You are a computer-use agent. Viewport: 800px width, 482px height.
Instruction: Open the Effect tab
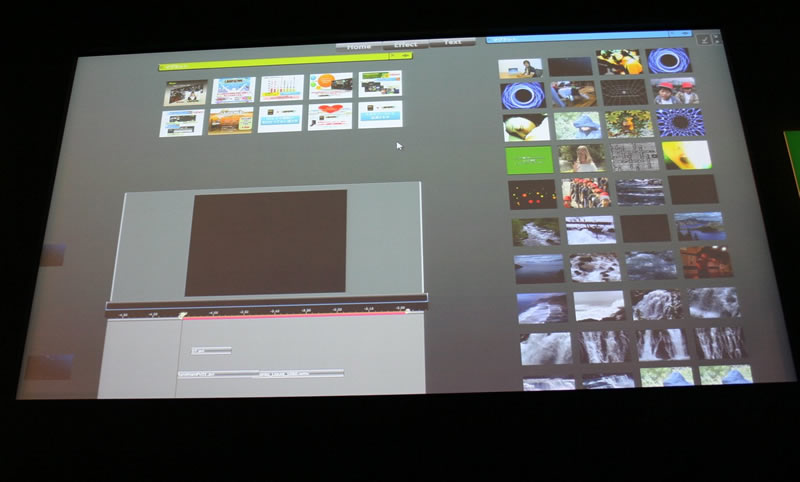point(406,44)
